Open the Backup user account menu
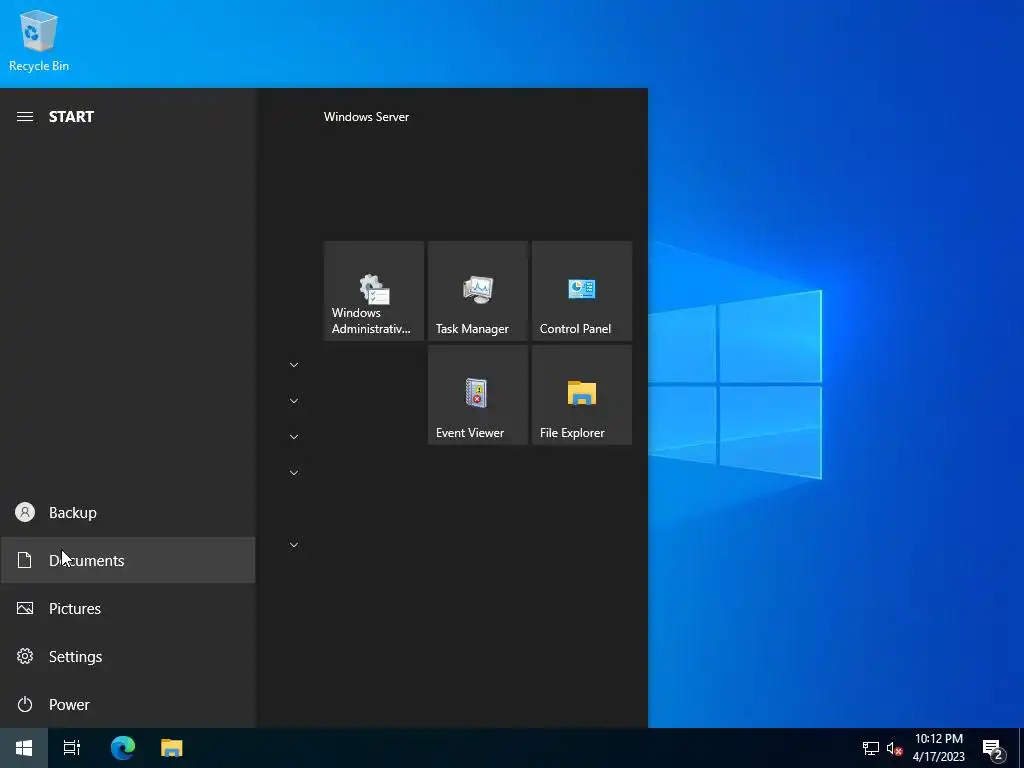1024x768 pixels. pos(128,513)
